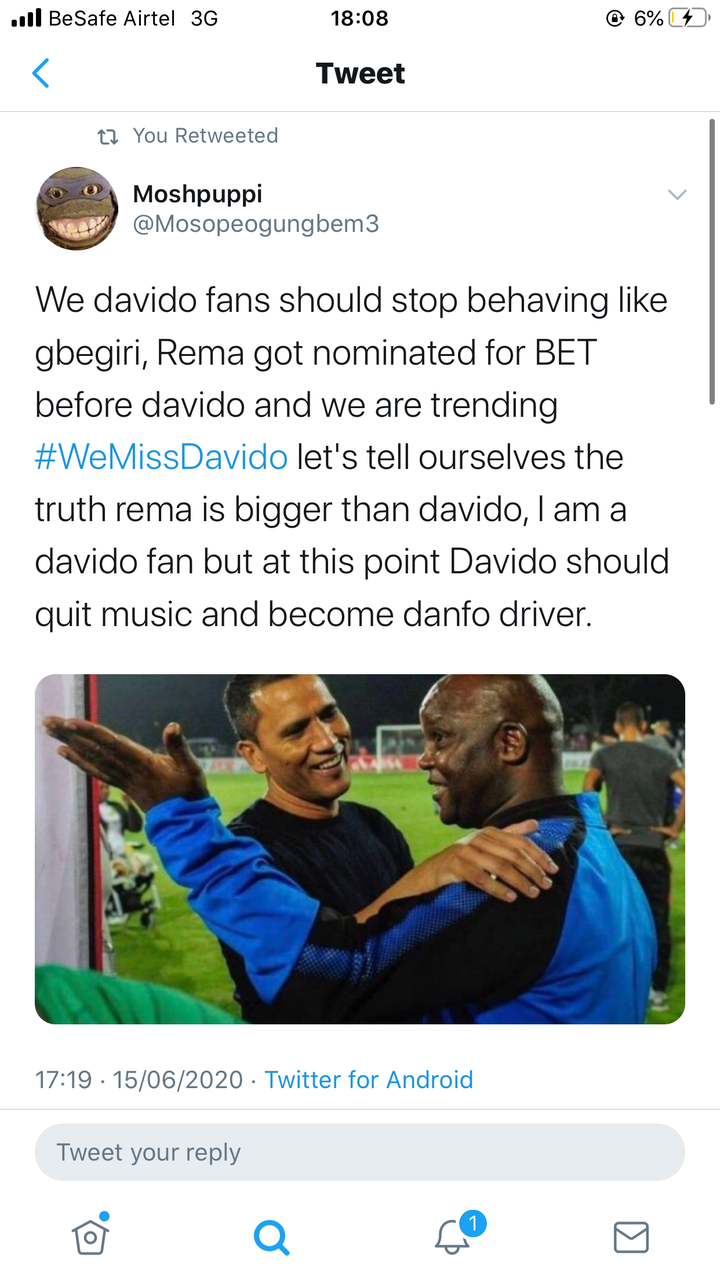Open the Moshpuppi display name

click(x=197, y=193)
